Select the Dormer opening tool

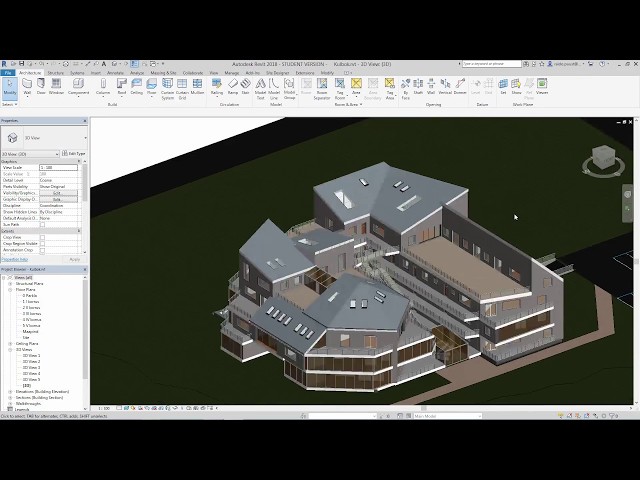pyautogui.click(x=460, y=87)
